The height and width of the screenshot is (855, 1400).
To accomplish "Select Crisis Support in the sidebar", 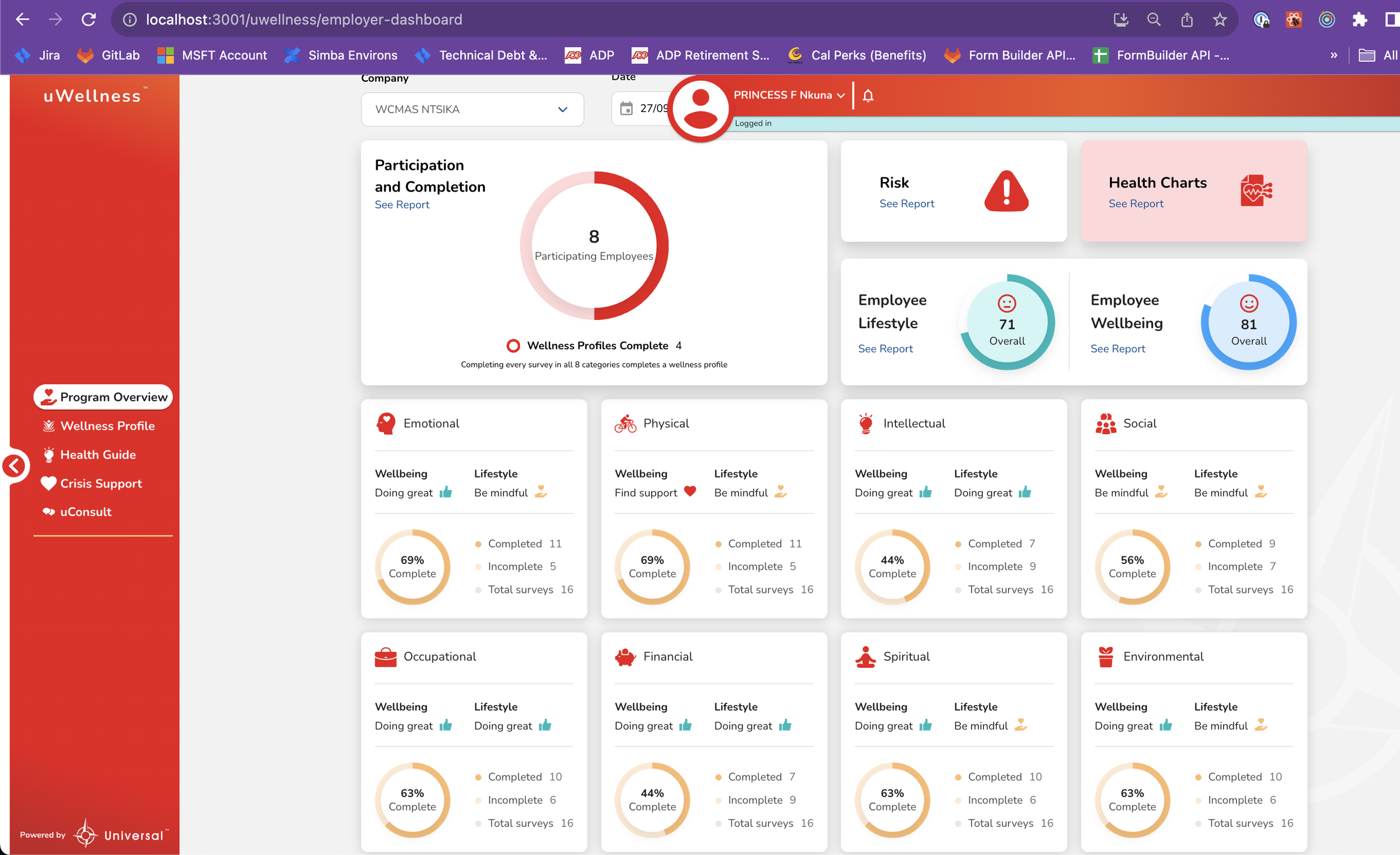I will point(101,483).
